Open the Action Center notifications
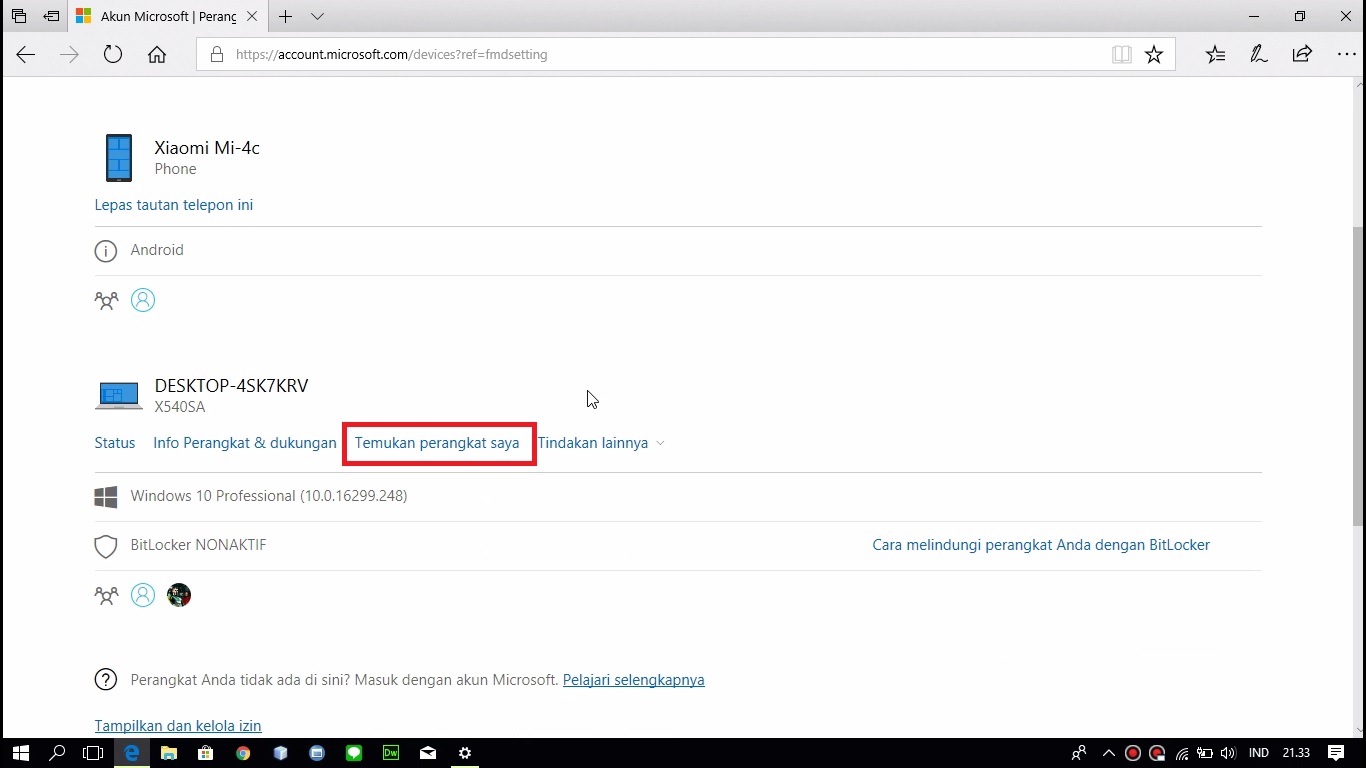 pos(1336,753)
